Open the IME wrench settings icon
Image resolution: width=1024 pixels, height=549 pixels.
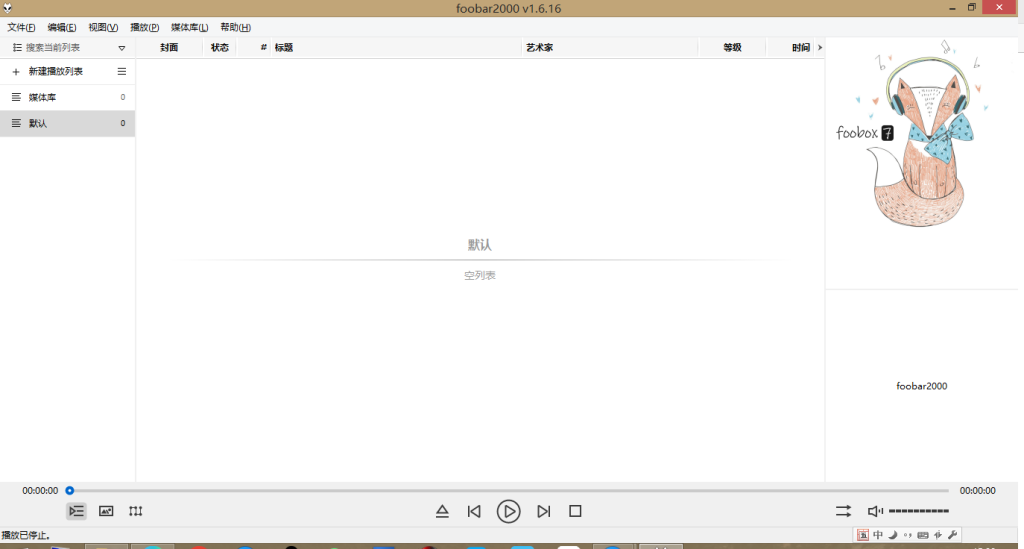tap(953, 535)
